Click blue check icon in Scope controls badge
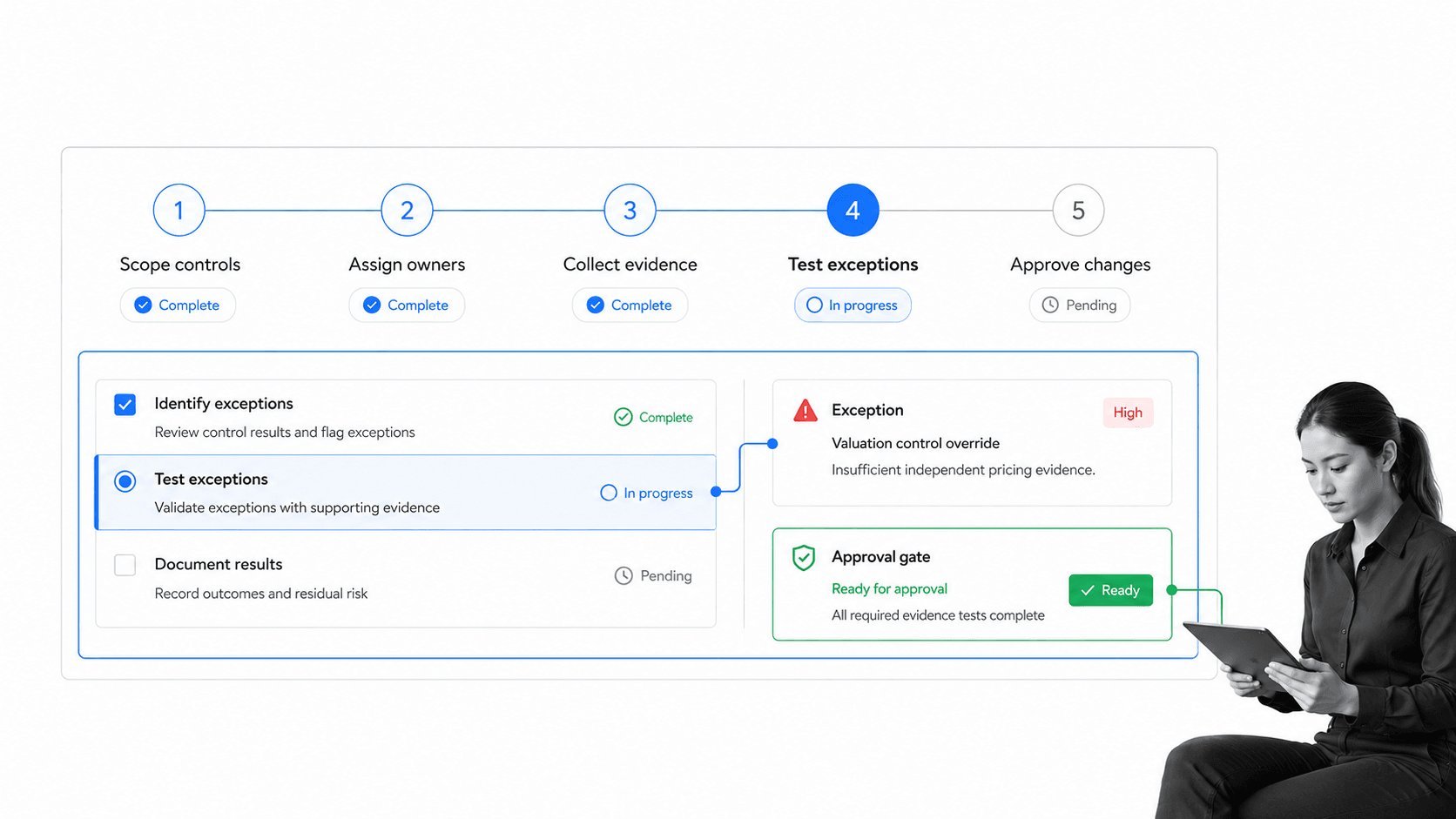 pos(143,305)
